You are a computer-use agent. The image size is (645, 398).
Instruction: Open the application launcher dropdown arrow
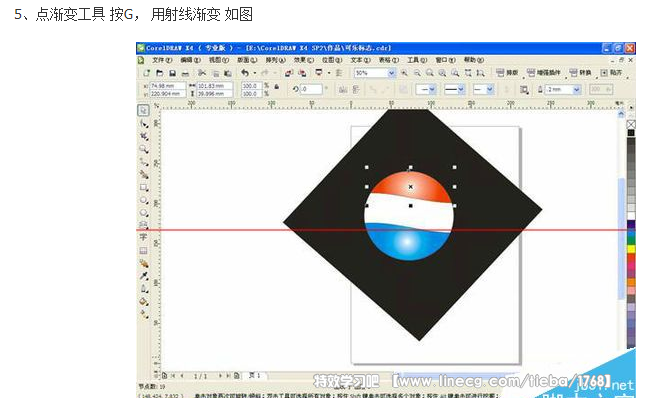[x=329, y=73]
